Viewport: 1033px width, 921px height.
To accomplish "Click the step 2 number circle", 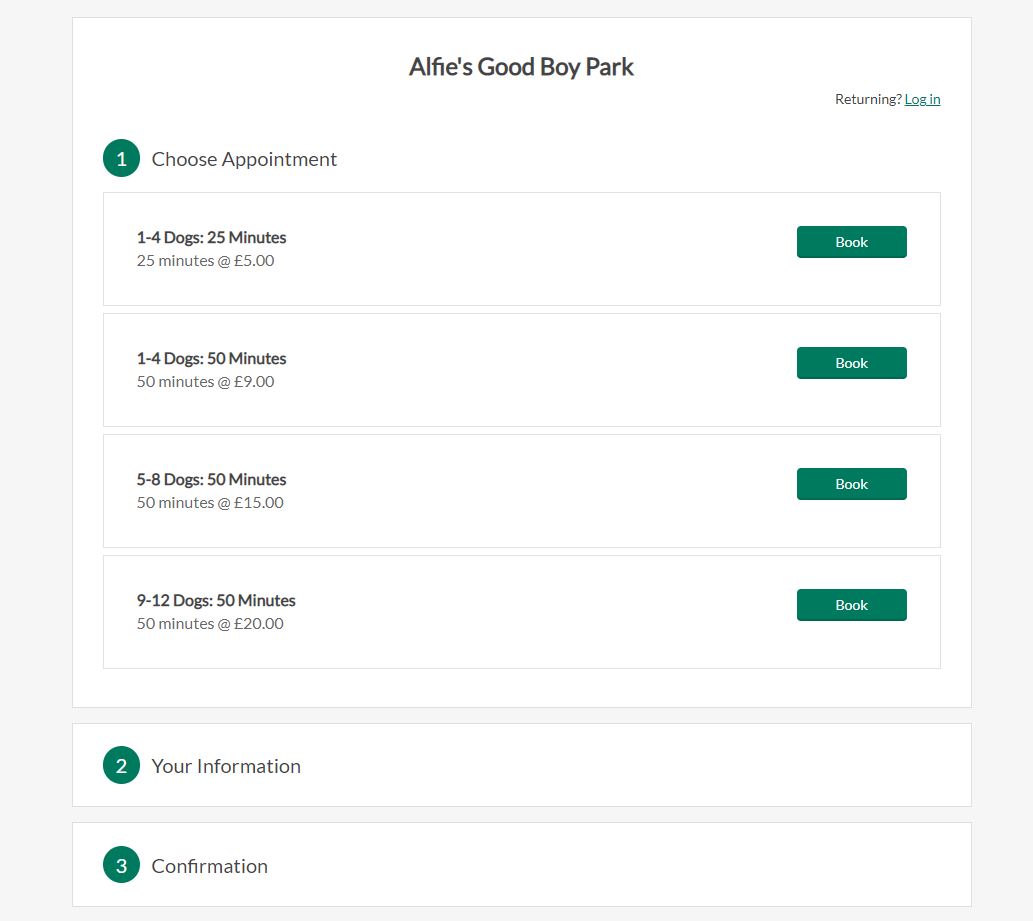I will click(x=121, y=766).
